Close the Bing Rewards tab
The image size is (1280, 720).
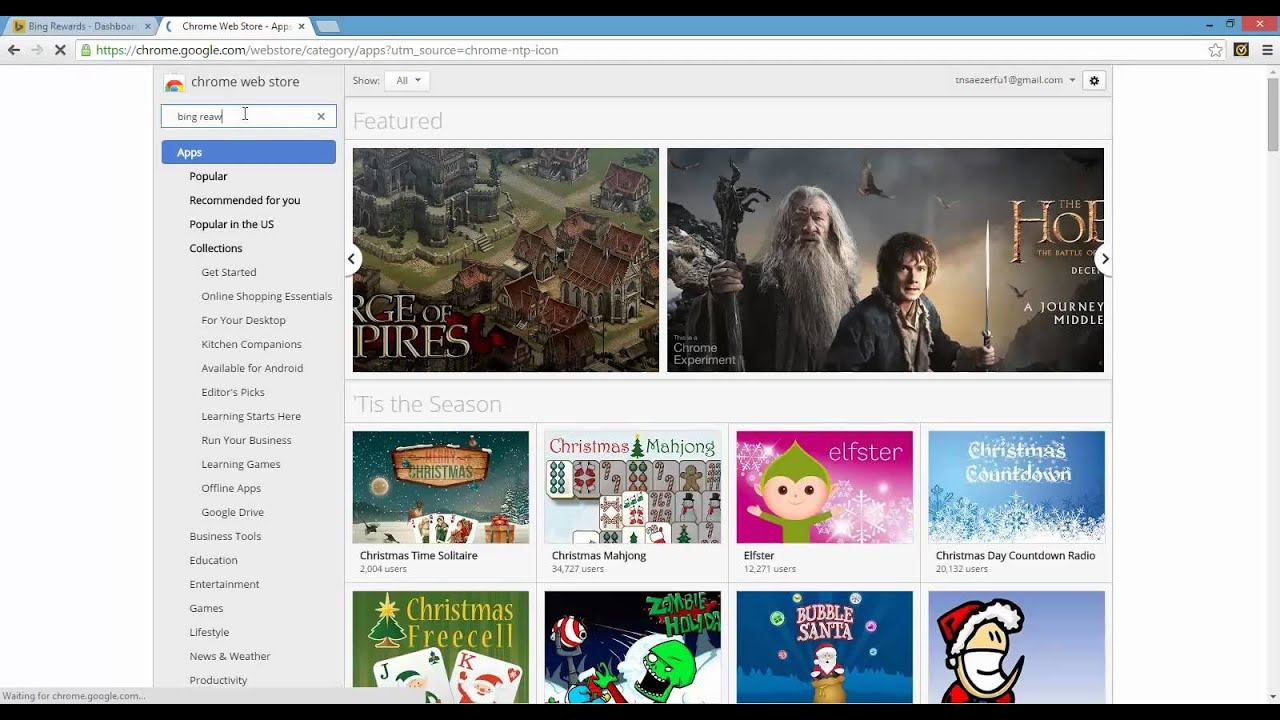(x=148, y=26)
